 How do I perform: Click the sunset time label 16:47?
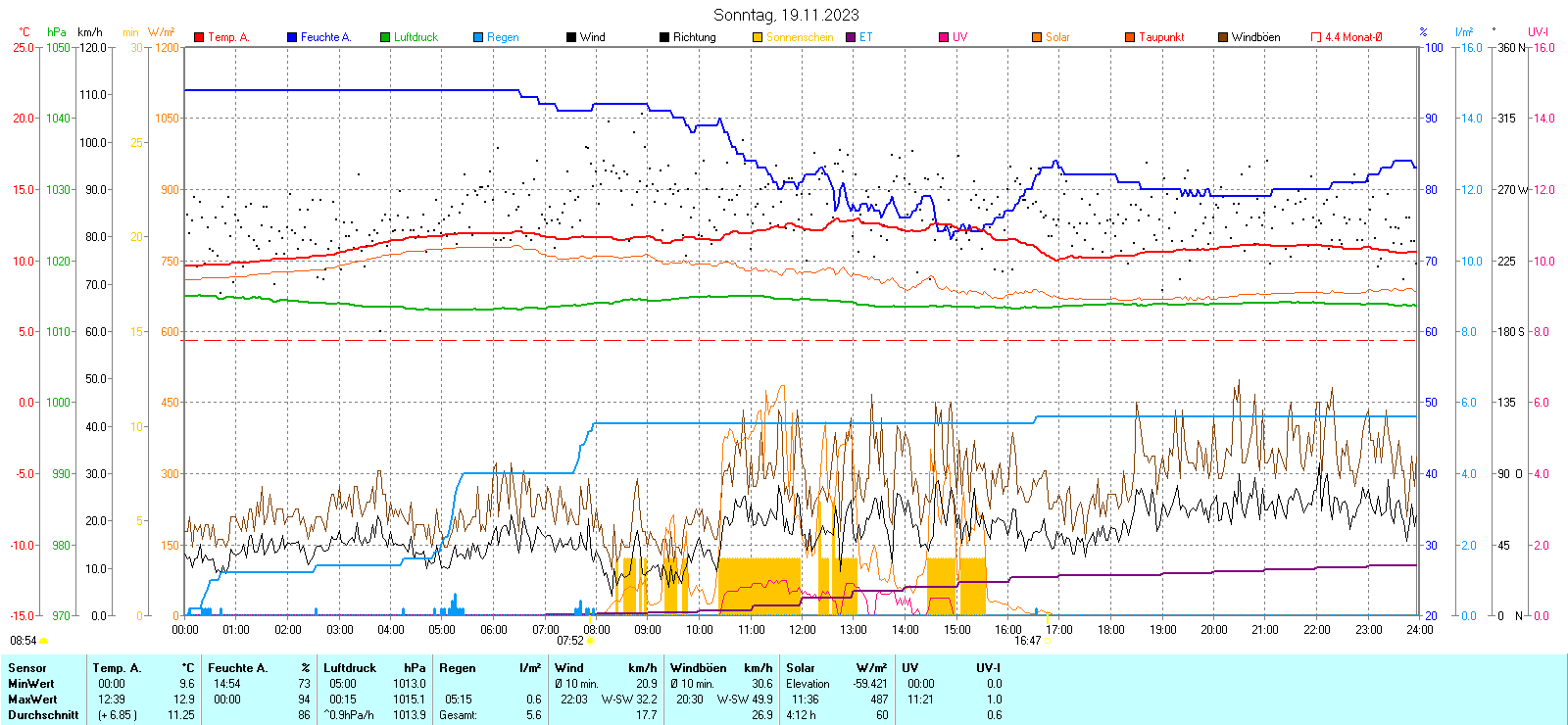1027,641
